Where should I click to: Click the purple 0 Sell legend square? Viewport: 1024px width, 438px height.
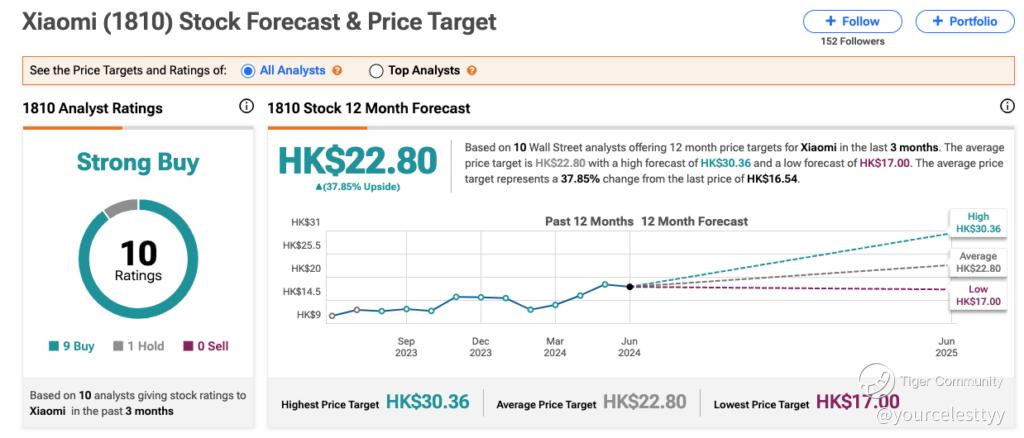pyautogui.click(x=188, y=347)
